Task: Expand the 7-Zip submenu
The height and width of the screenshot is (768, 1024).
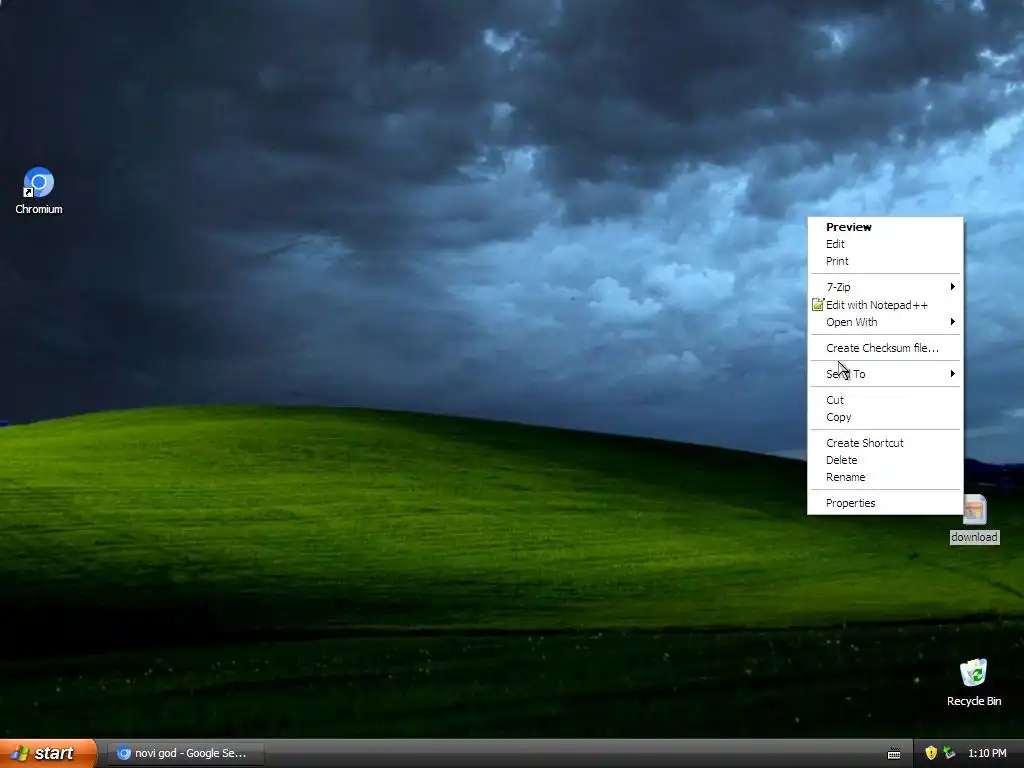Action: tap(885, 287)
